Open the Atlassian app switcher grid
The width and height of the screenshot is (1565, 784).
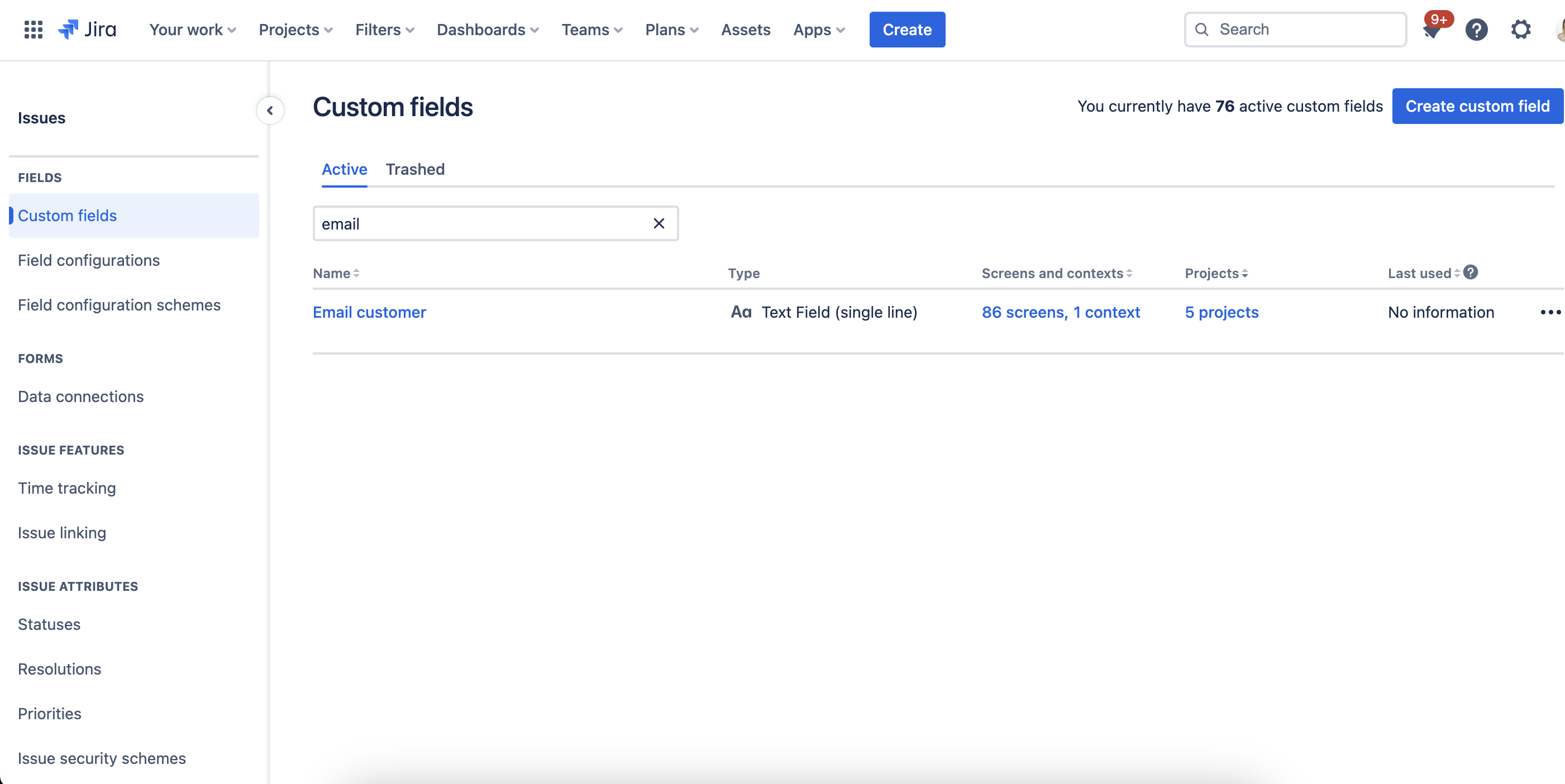point(33,29)
